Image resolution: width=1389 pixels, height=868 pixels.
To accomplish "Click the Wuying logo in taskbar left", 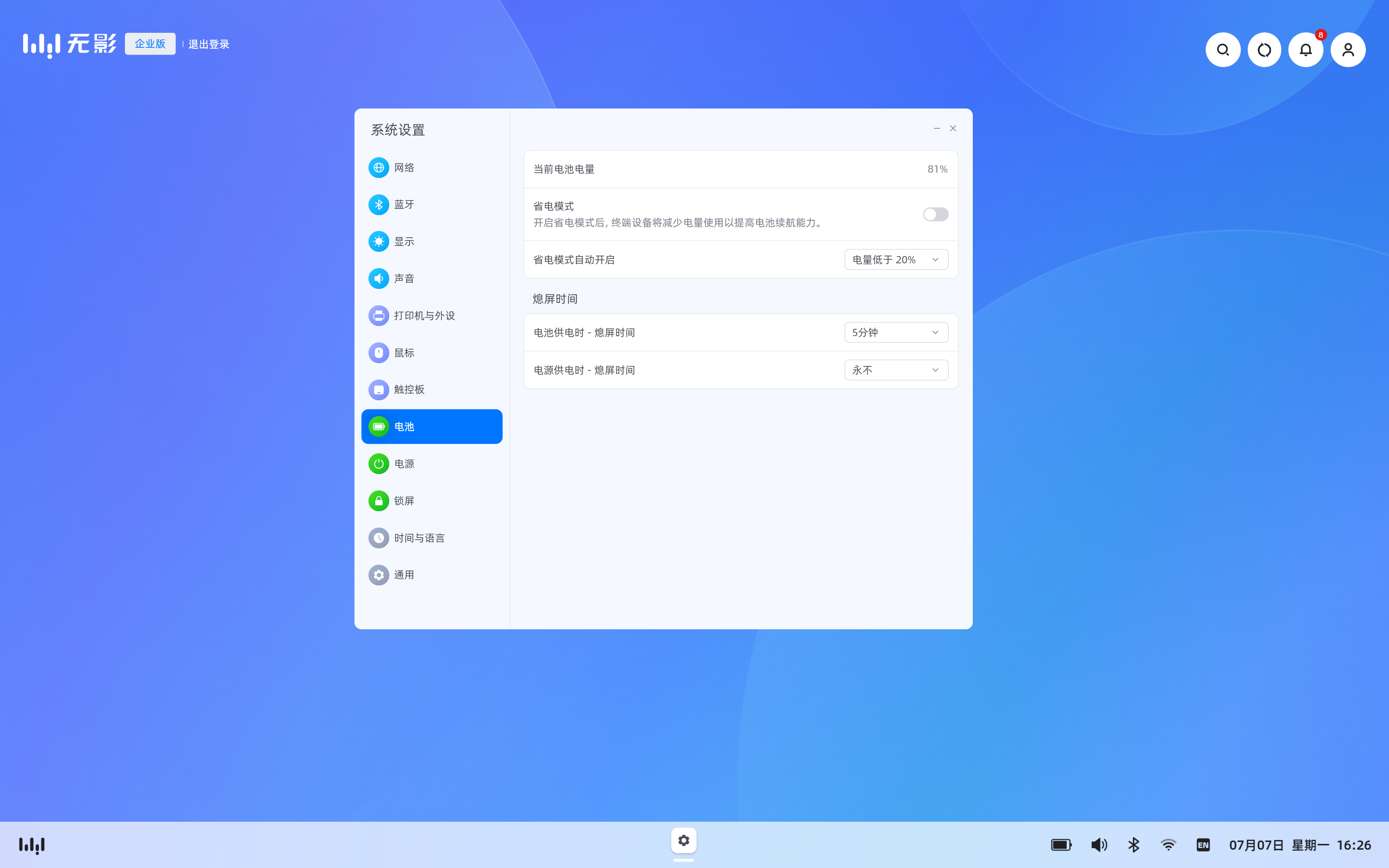I will coord(32,845).
